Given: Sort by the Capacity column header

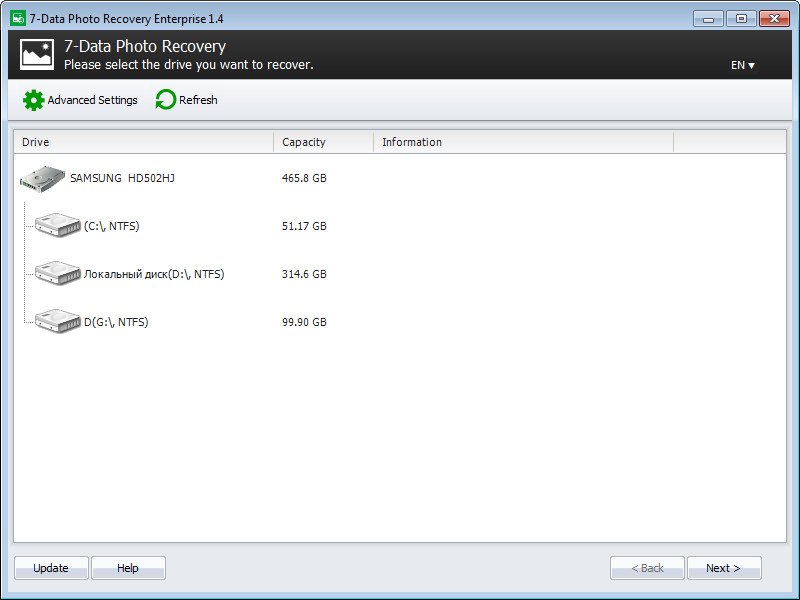Looking at the screenshot, I should pos(323,142).
